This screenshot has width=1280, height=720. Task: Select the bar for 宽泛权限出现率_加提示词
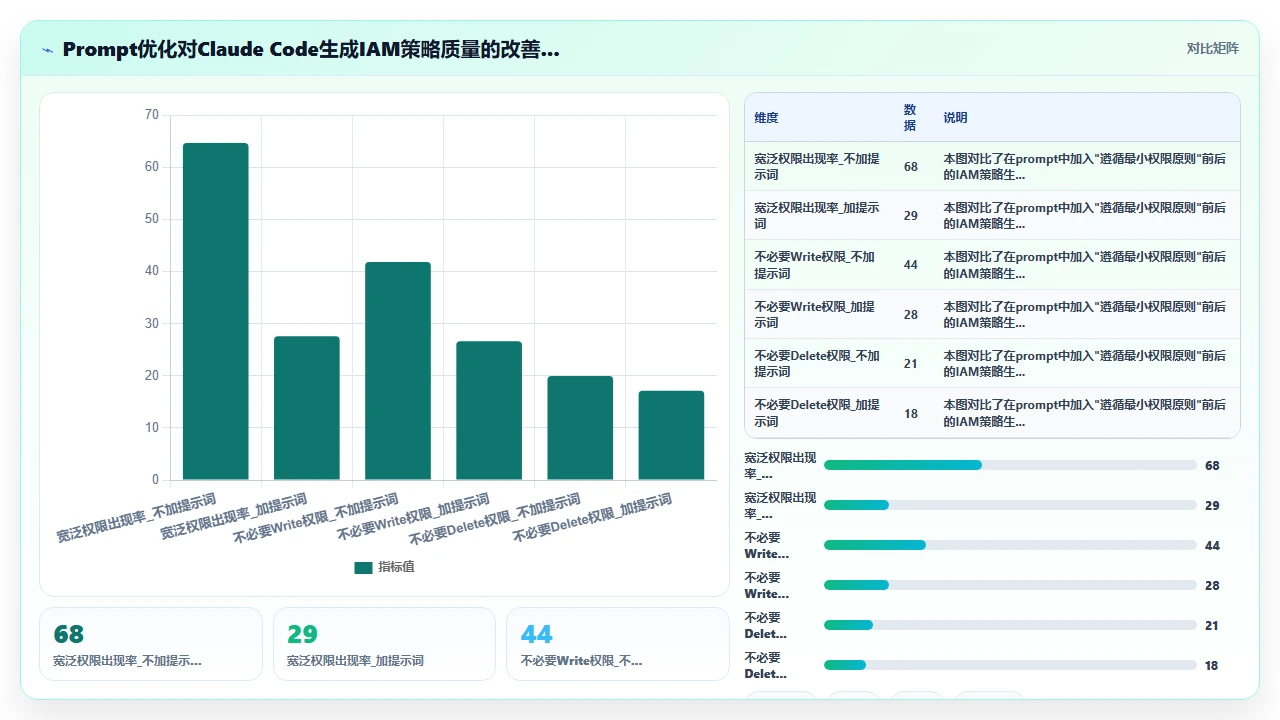click(x=307, y=408)
